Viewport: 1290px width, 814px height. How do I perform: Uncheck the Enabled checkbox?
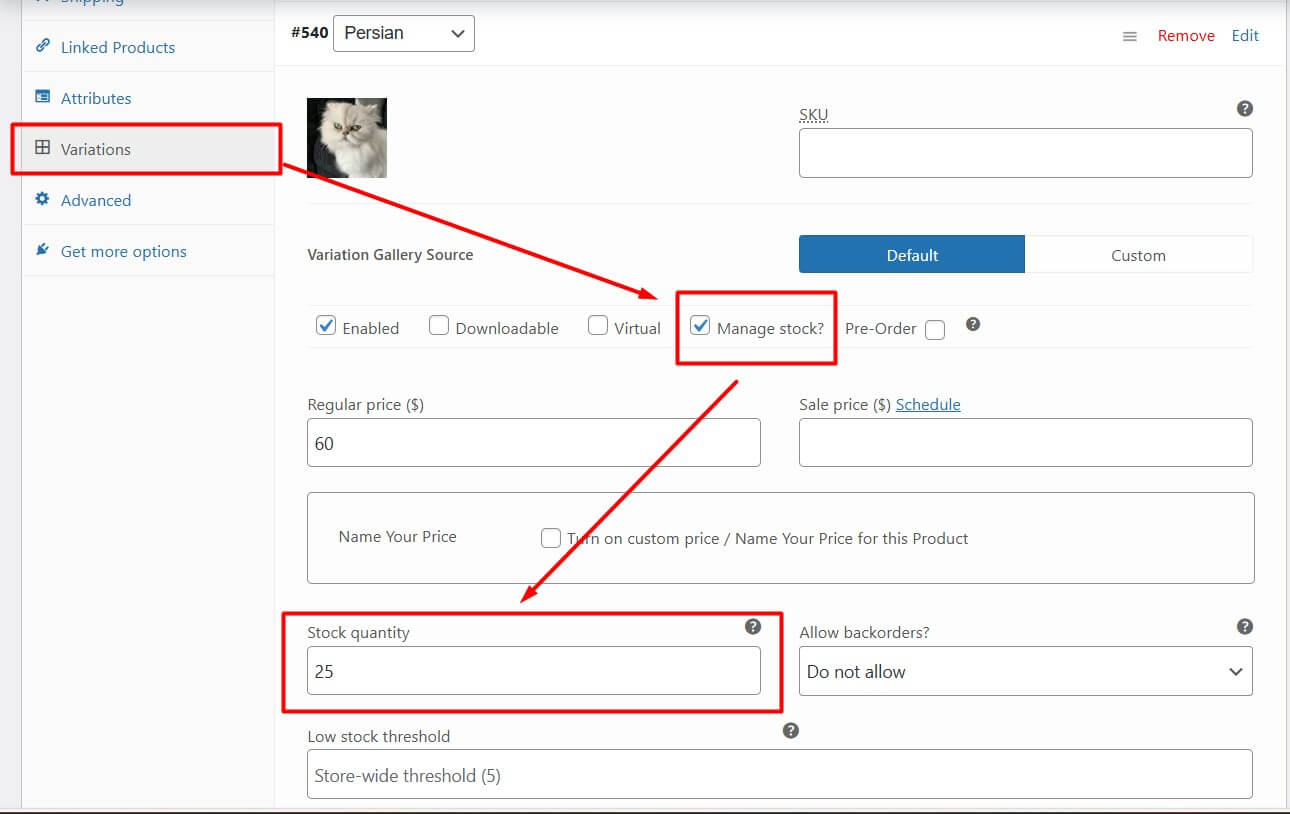[x=326, y=326]
